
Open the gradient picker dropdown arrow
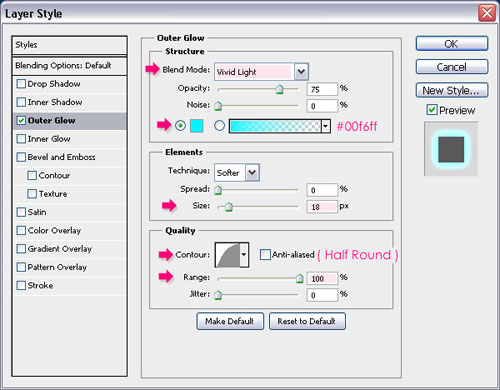(326, 126)
